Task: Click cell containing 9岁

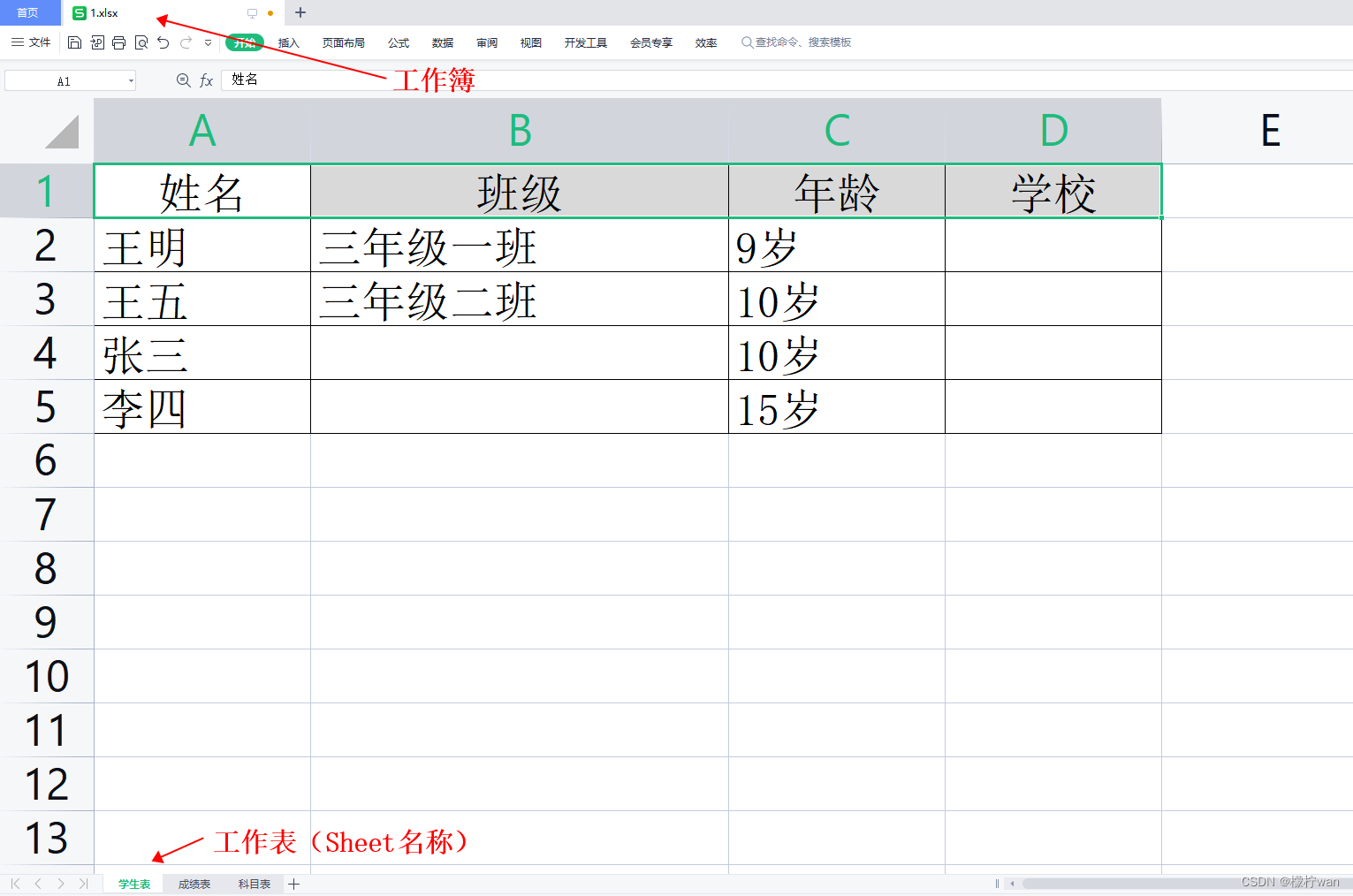Action: pyautogui.click(x=837, y=245)
